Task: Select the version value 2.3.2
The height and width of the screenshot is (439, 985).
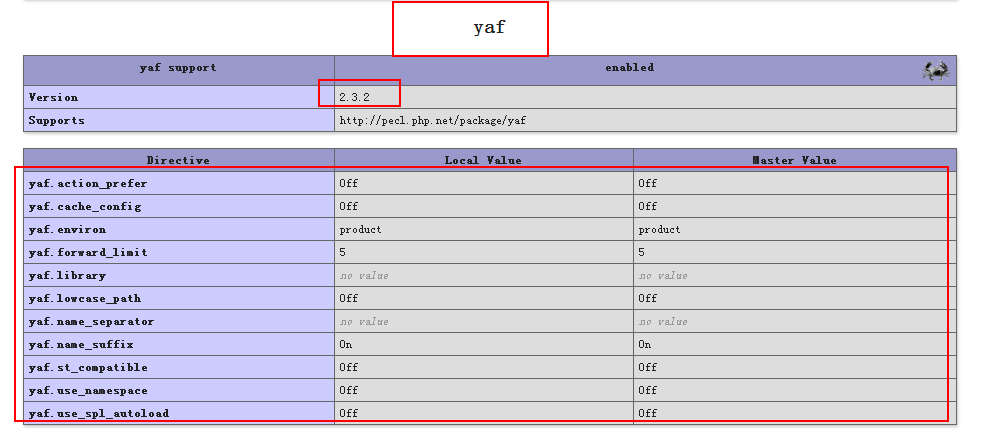Action: 355,98
